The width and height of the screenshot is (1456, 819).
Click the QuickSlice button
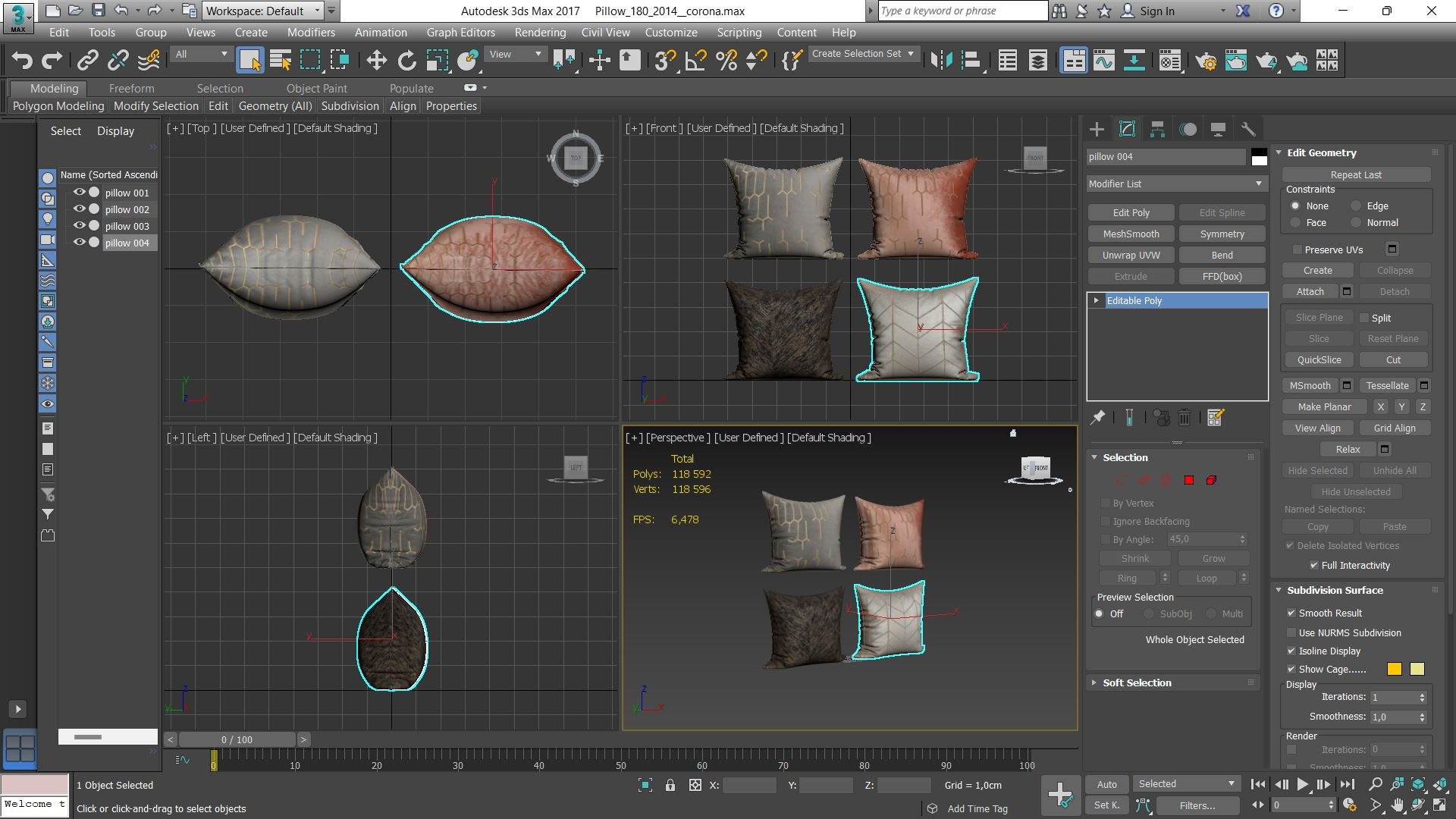pyautogui.click(x=1319, y=359)
